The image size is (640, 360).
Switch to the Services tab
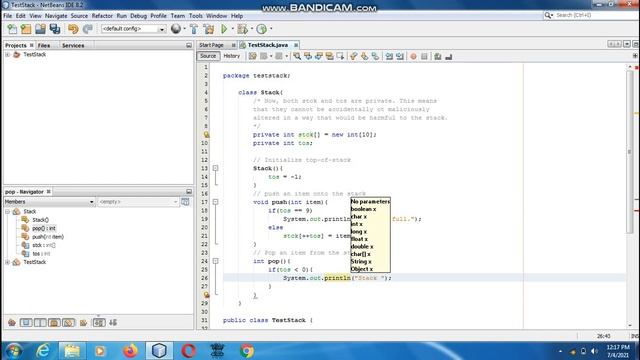73,45
